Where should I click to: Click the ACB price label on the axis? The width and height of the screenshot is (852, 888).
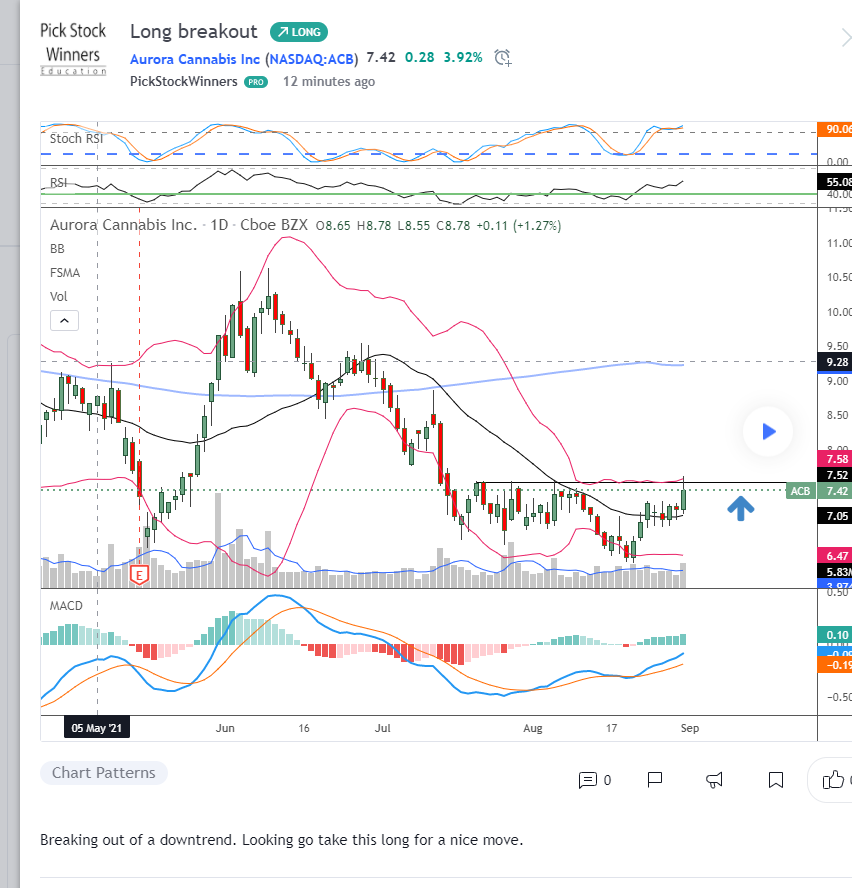tap(800, 491)
